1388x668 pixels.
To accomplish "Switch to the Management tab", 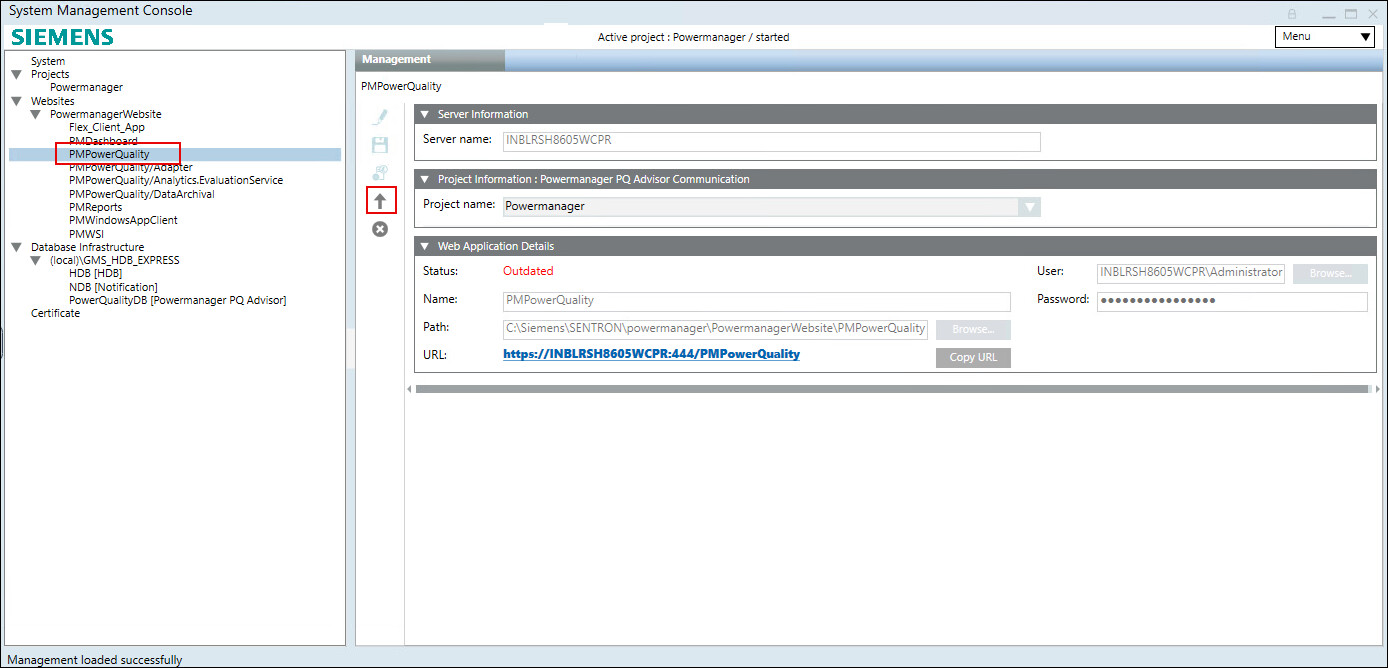I will [x=397, y=60].
